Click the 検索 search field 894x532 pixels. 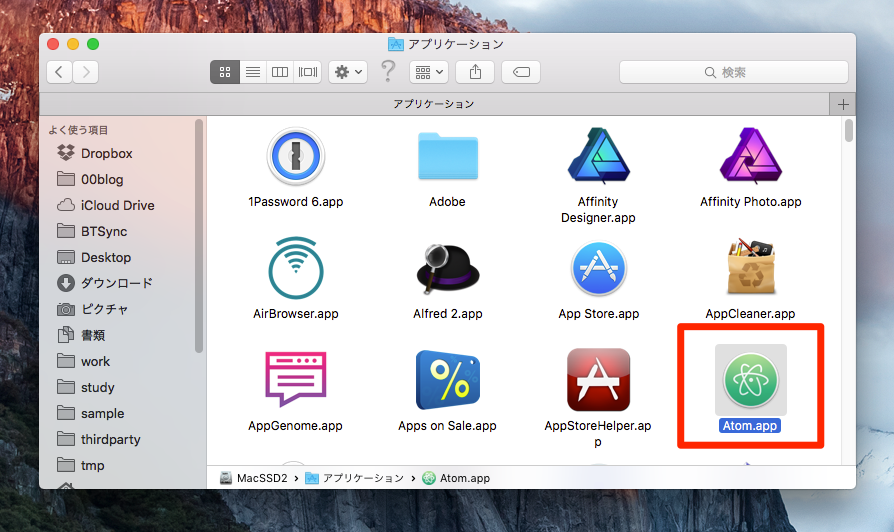[x=734, y=72]
